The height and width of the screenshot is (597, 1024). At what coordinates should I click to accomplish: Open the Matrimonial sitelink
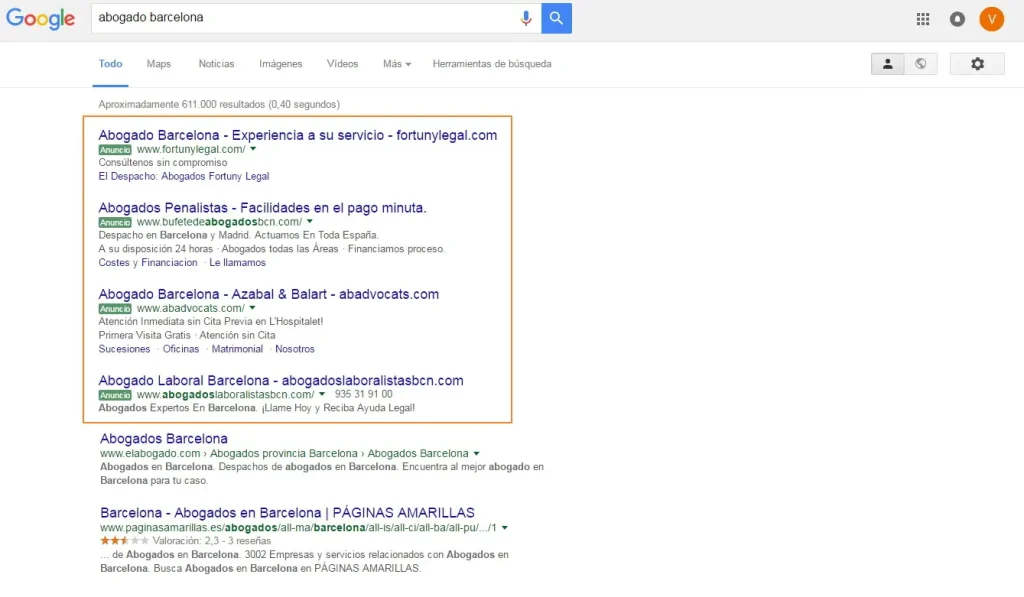pos(237,349)
